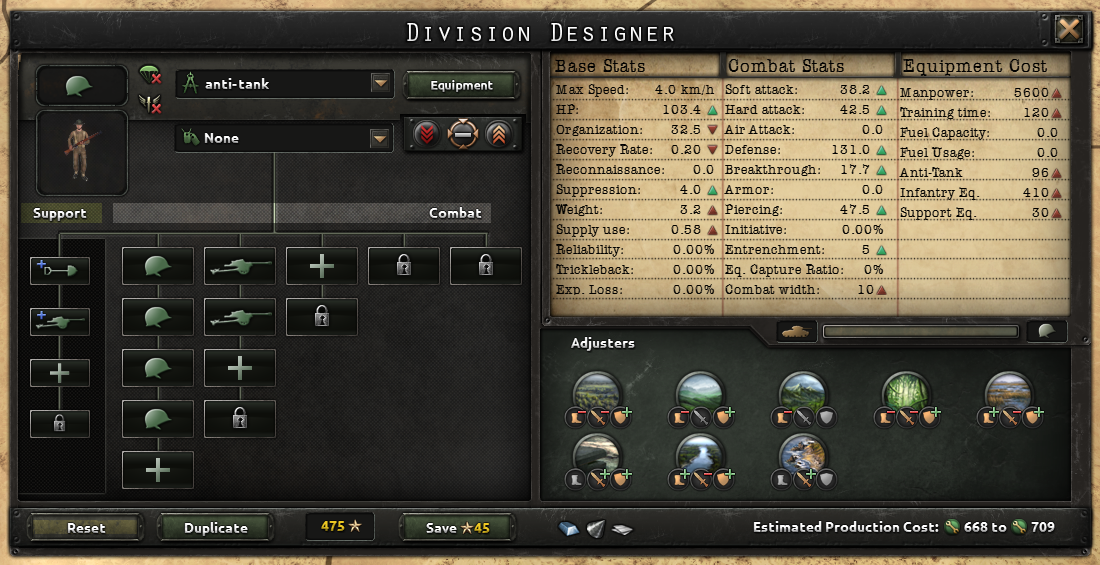Click Duplicate template button

(x=215, y=528)
